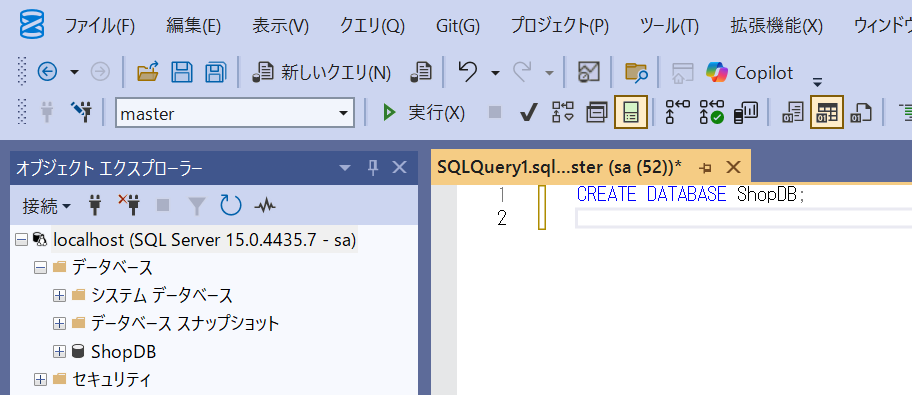Select the localhost server tree item

tap(205, 240)
